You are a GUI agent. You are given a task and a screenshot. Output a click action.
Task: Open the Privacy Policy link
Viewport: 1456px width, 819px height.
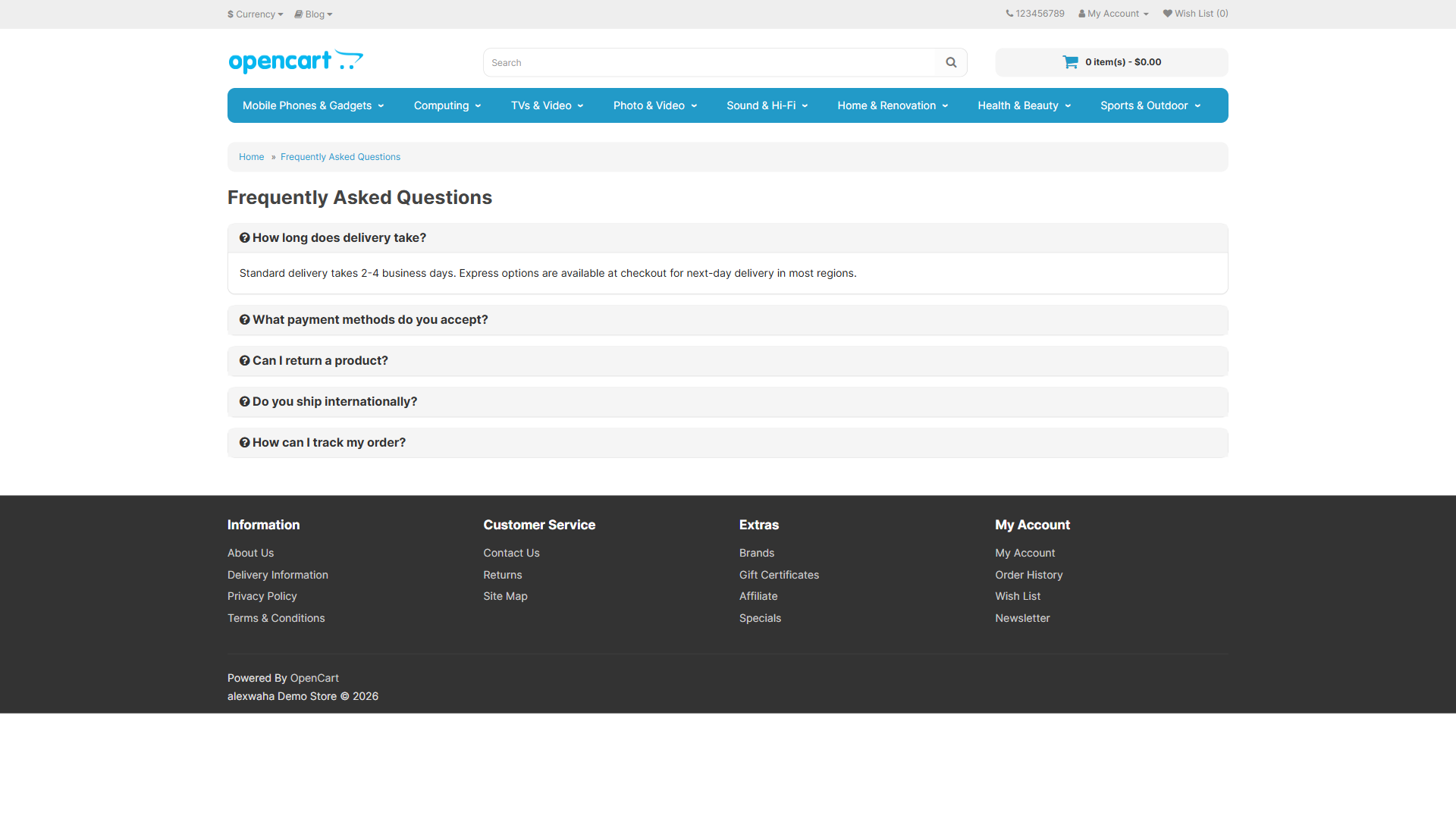pos(262,596)
